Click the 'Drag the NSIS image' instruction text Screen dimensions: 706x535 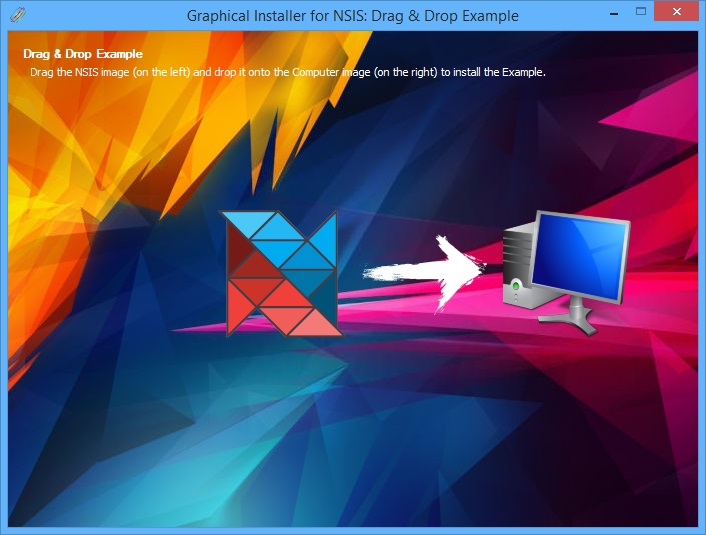tap(288, 72)
